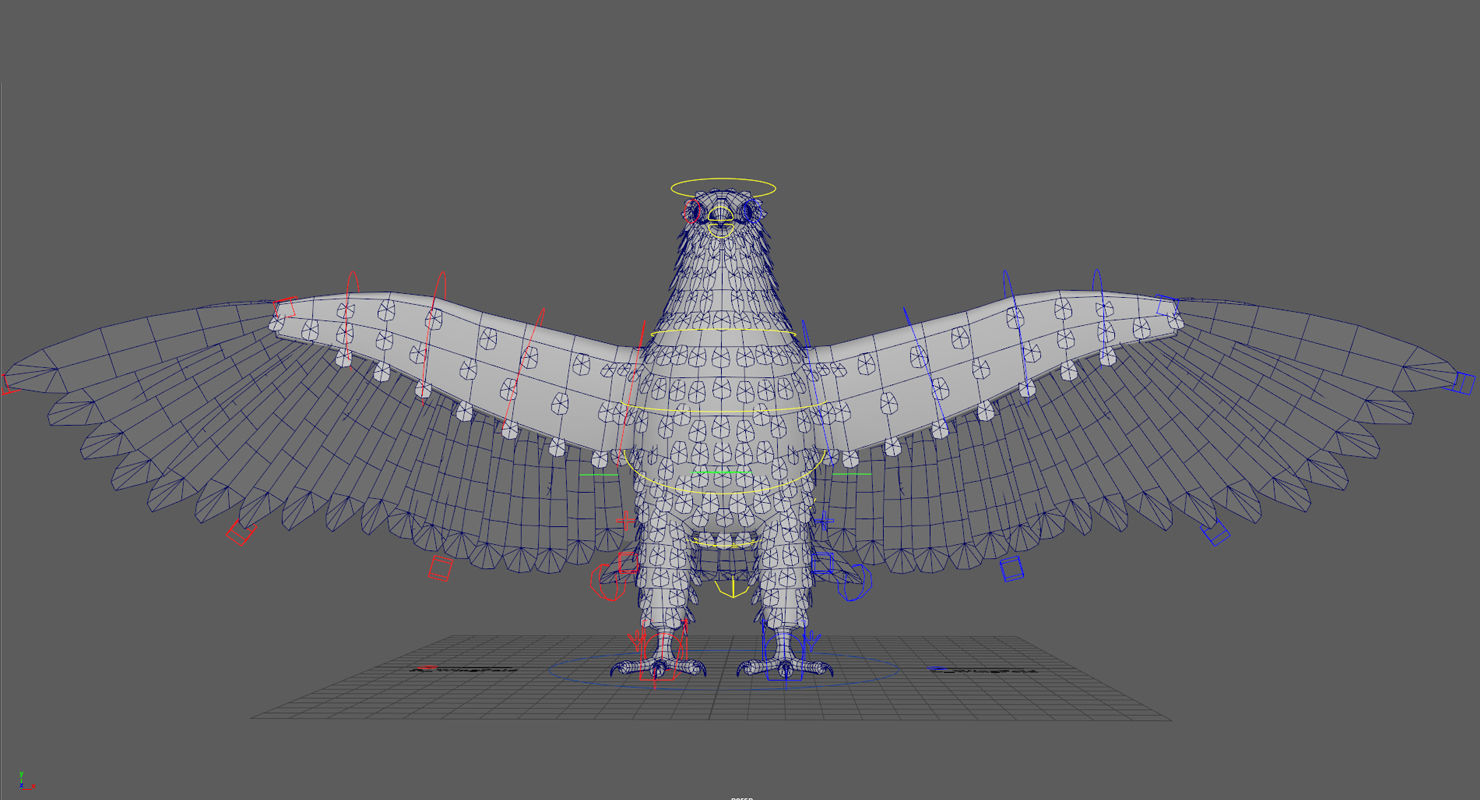This screenshot has width=1480, height=800.
Task: Select the yellow tail ring control
Action: (x=725, y=543)
